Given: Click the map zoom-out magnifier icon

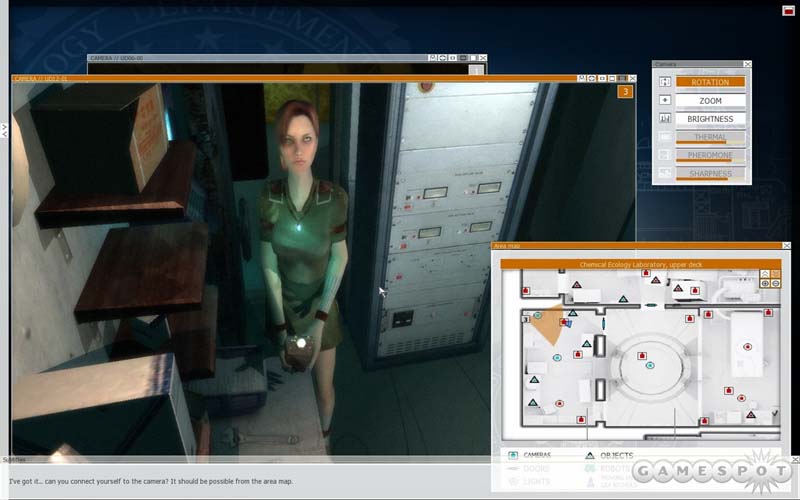Looking at the screenshot, I should (777, 283).
